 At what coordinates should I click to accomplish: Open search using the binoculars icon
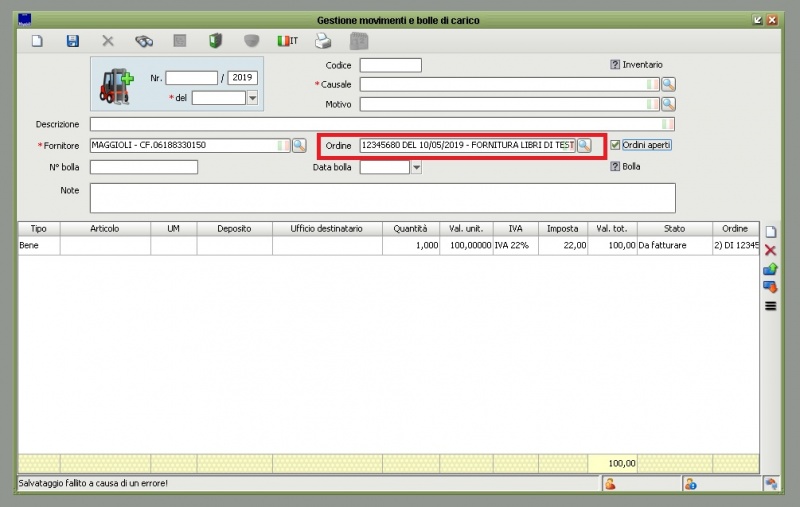tap(144, 41)
